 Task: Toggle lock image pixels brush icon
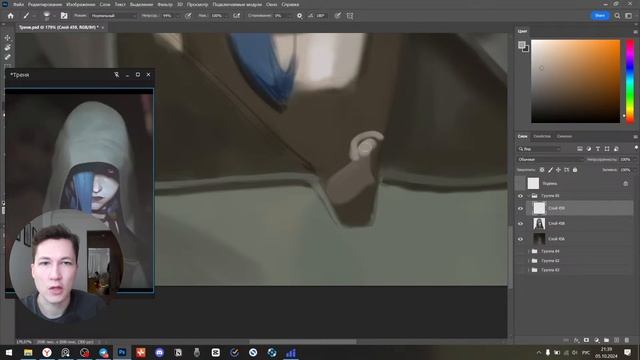point(550,170)
